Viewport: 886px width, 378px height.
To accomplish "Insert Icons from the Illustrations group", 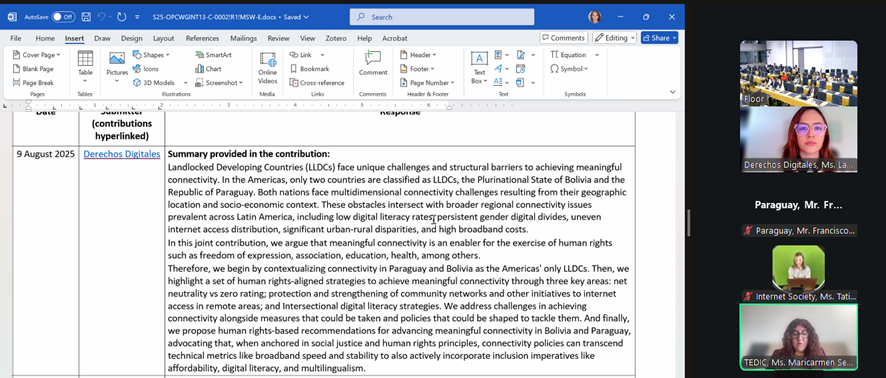I will (x=146, y=69).
